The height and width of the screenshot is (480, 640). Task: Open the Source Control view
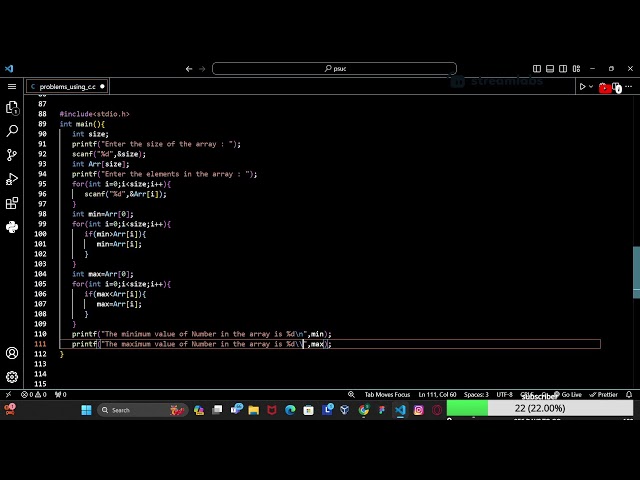[x=12, y=155]
